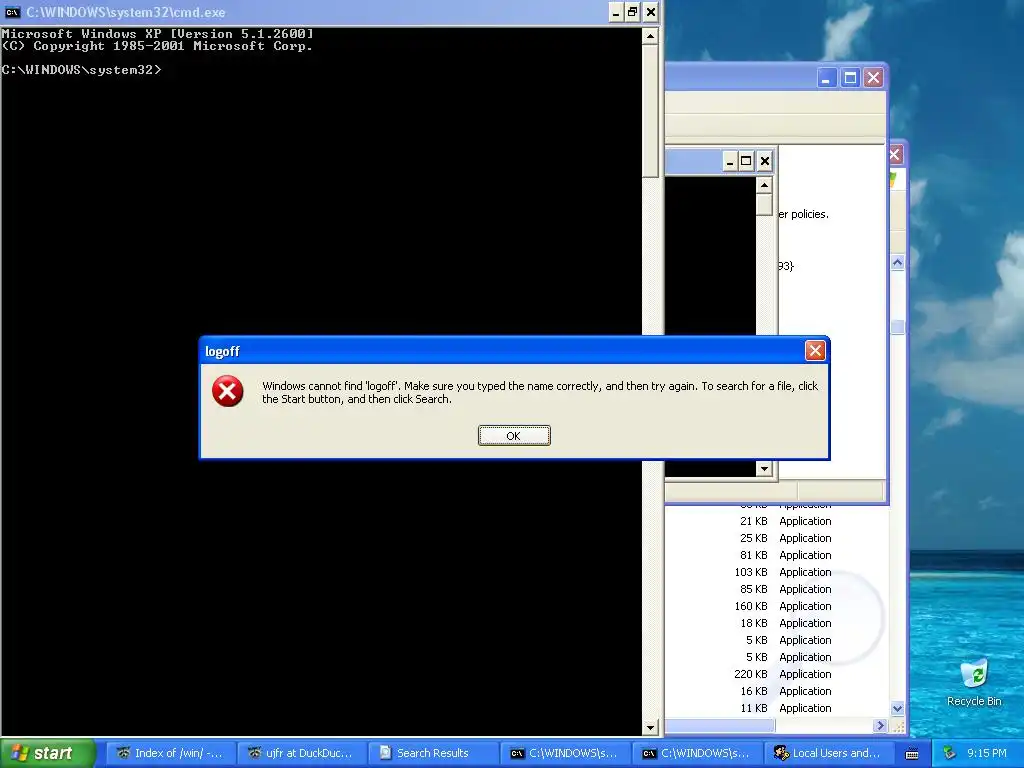Click the keyboard icon near system tray
The image size is (1024, 768).
coord(912,754)
